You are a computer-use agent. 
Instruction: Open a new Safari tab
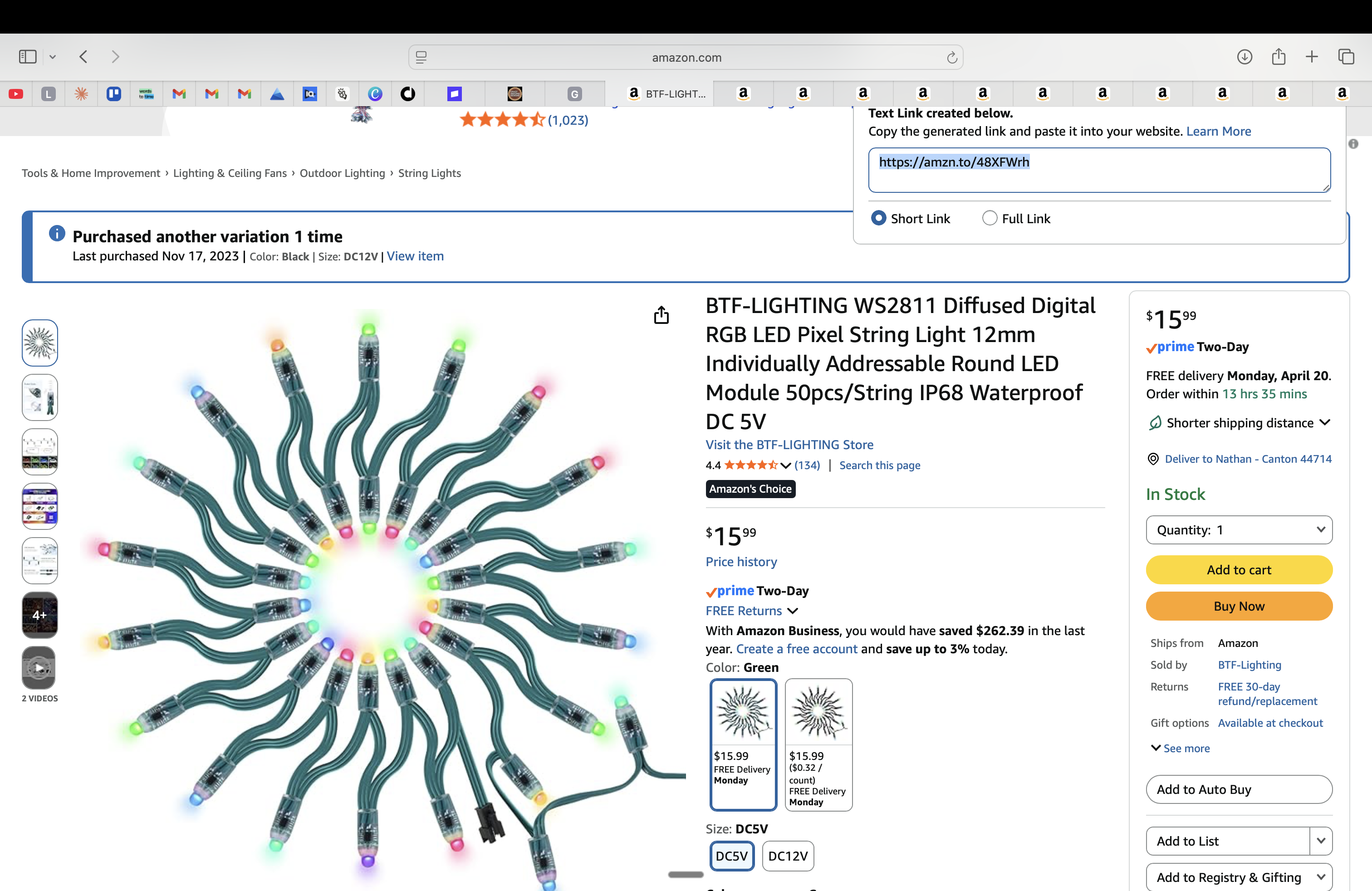[x=1312, y=56]
